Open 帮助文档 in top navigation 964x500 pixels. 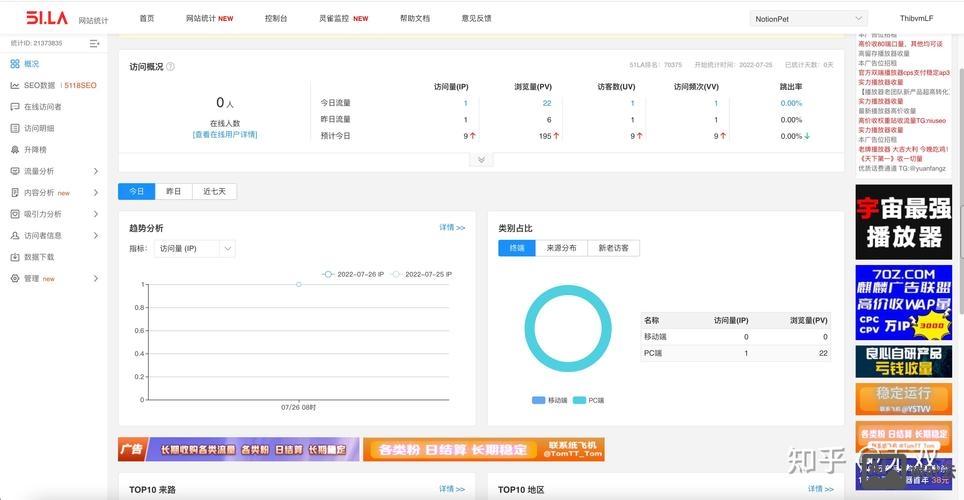click(415, 18)
